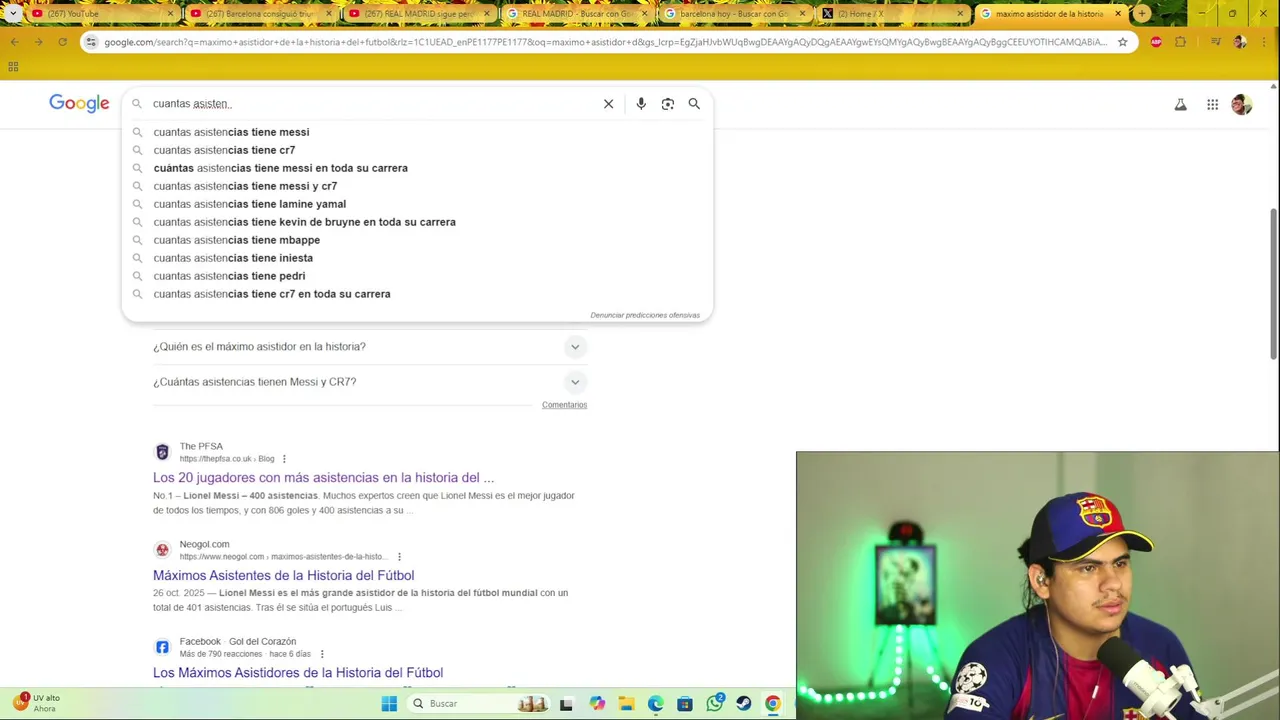Image resolution: width=1280 pixels, height=720 pixels.
Task: Open 'Los 20 jugadores con más asistencias' result
Action: (x=323, y=478)
